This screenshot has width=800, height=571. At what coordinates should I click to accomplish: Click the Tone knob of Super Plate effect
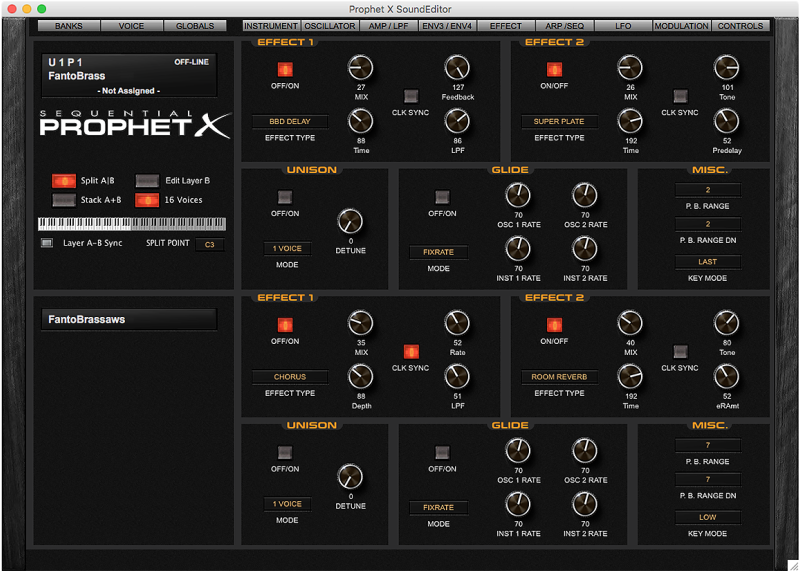726,69
